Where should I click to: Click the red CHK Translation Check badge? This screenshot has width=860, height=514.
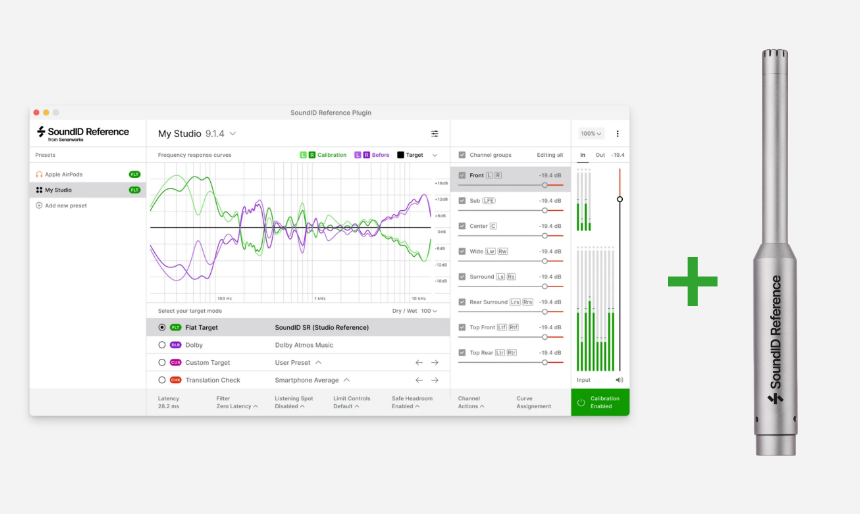176,380
